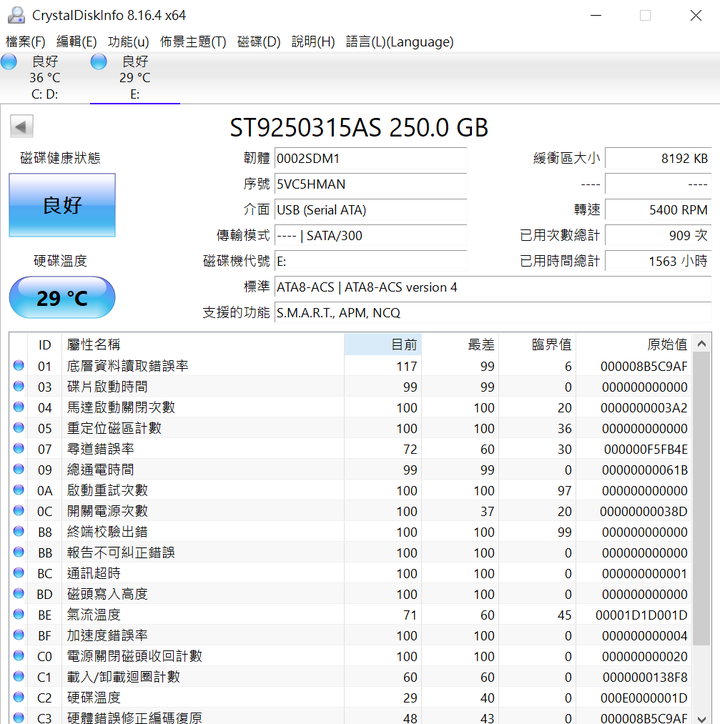
Task: Click the power on count field 909 次
Action: pos(658,235)
